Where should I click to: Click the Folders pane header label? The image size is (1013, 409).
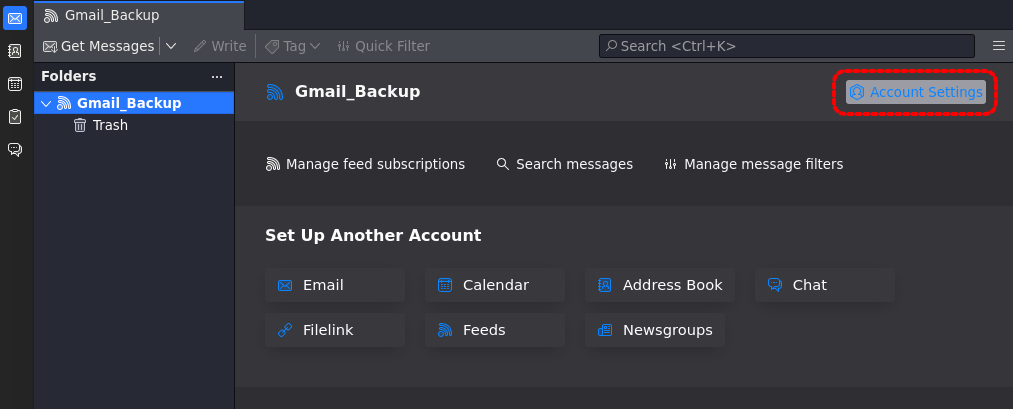click(x=68, y=76)
